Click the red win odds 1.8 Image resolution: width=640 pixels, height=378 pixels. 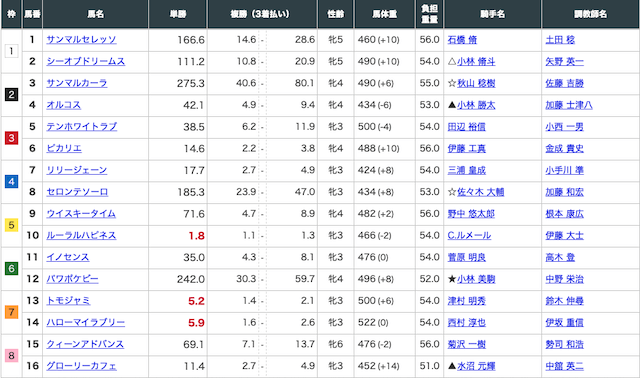(196, 236)
